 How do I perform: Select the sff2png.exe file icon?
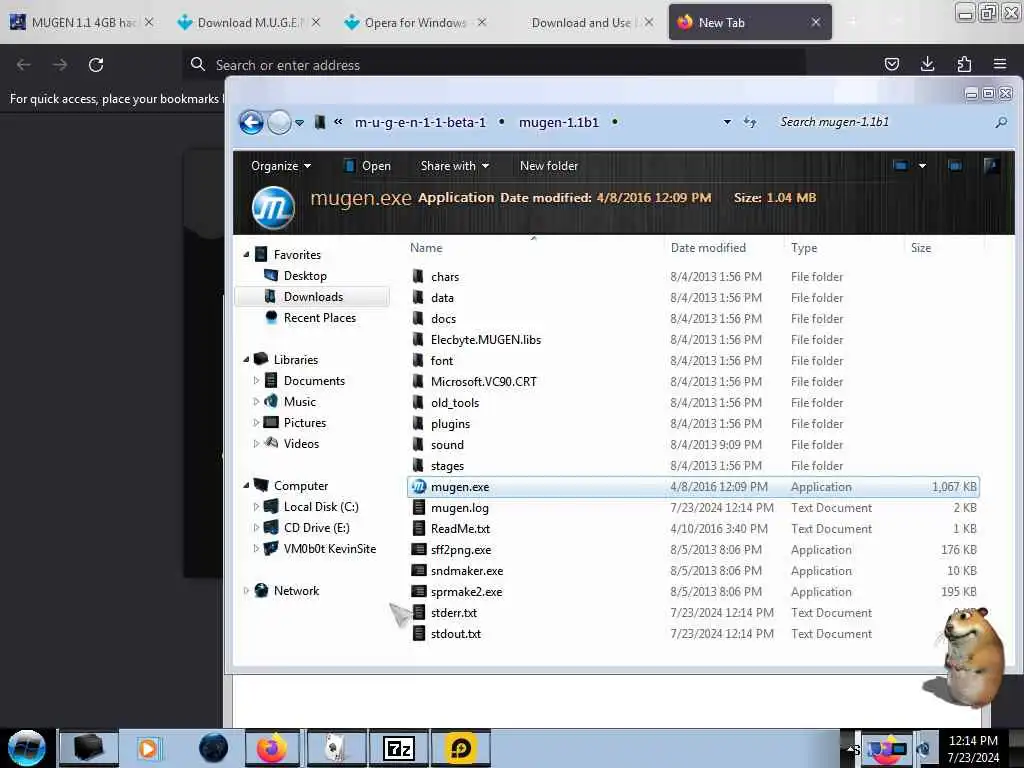(x=419, y=549)
